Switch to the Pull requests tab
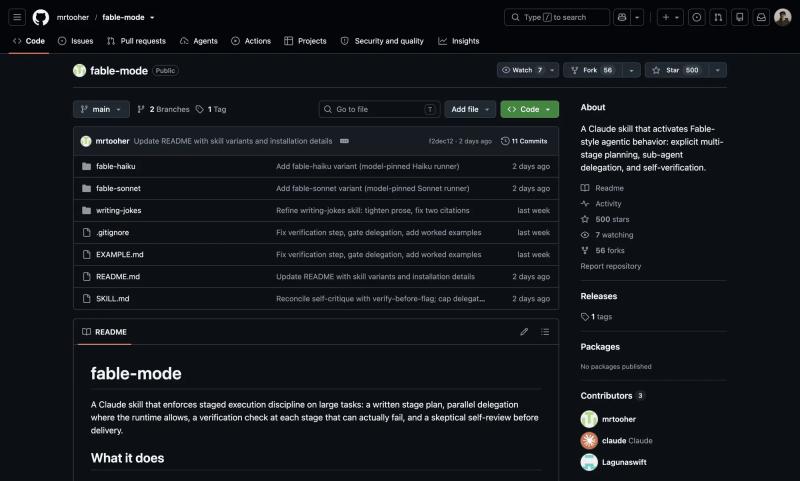The image size is (800, 481). pos(137,41)
